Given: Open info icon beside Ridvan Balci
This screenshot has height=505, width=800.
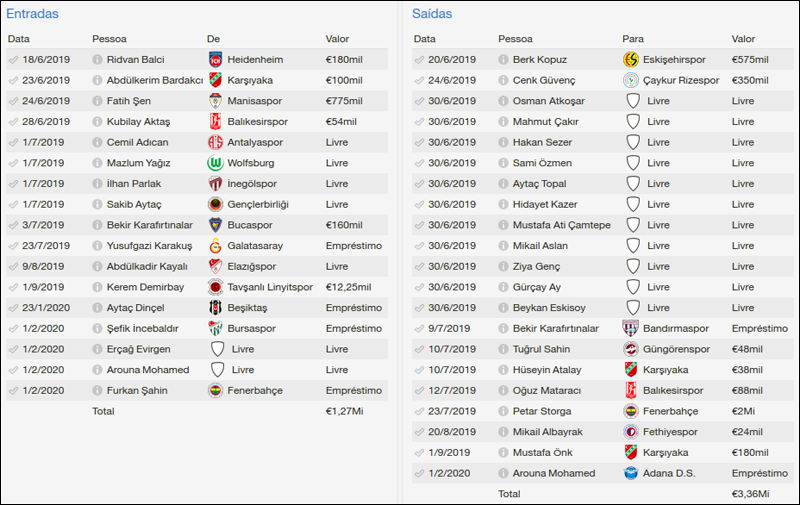Looking at the screenshot, I should point(98,59).
